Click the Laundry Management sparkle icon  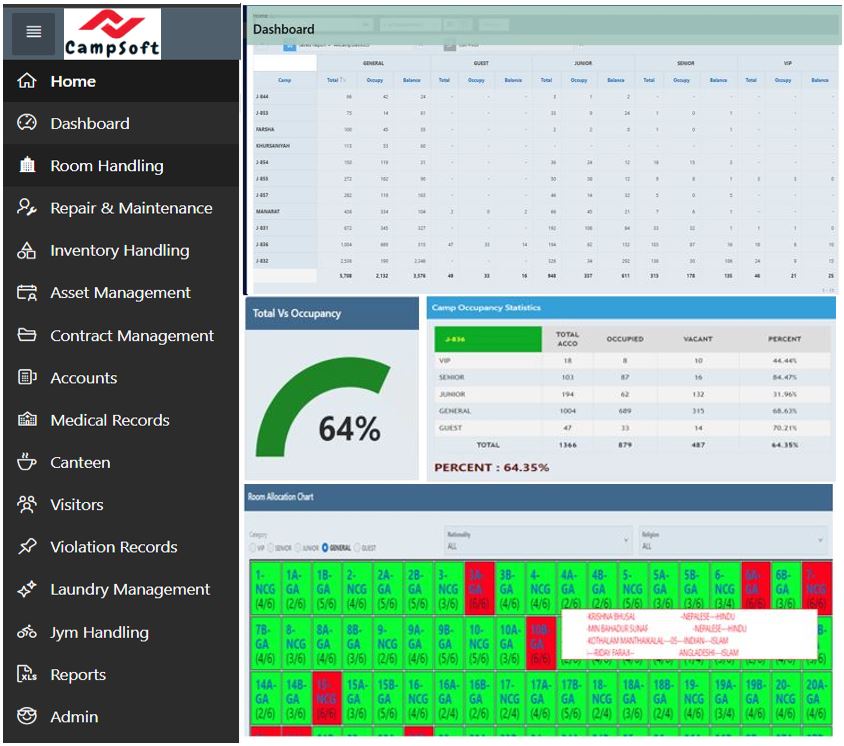[27, 590]
